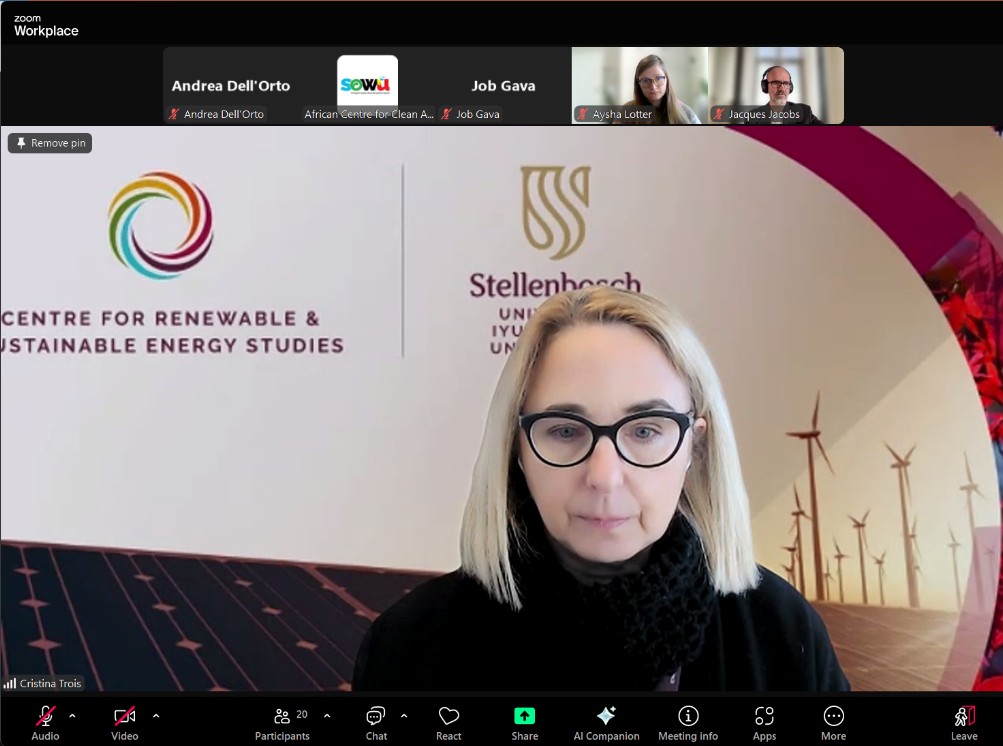
Task: Select Jacques Jacobs video thumbnail
Action: point(776,85)
